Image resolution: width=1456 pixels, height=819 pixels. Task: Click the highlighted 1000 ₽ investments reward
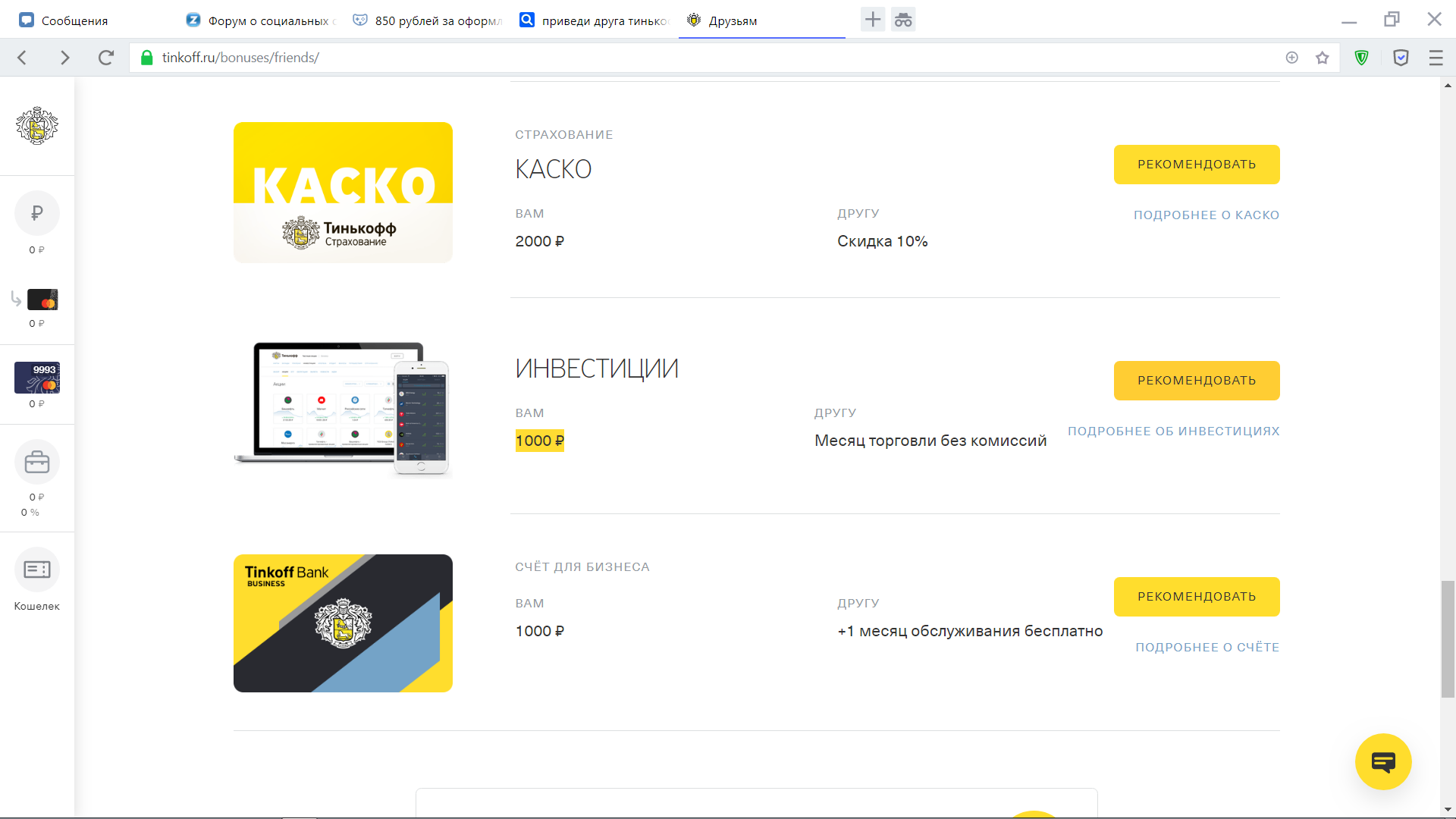pos(540,441)
